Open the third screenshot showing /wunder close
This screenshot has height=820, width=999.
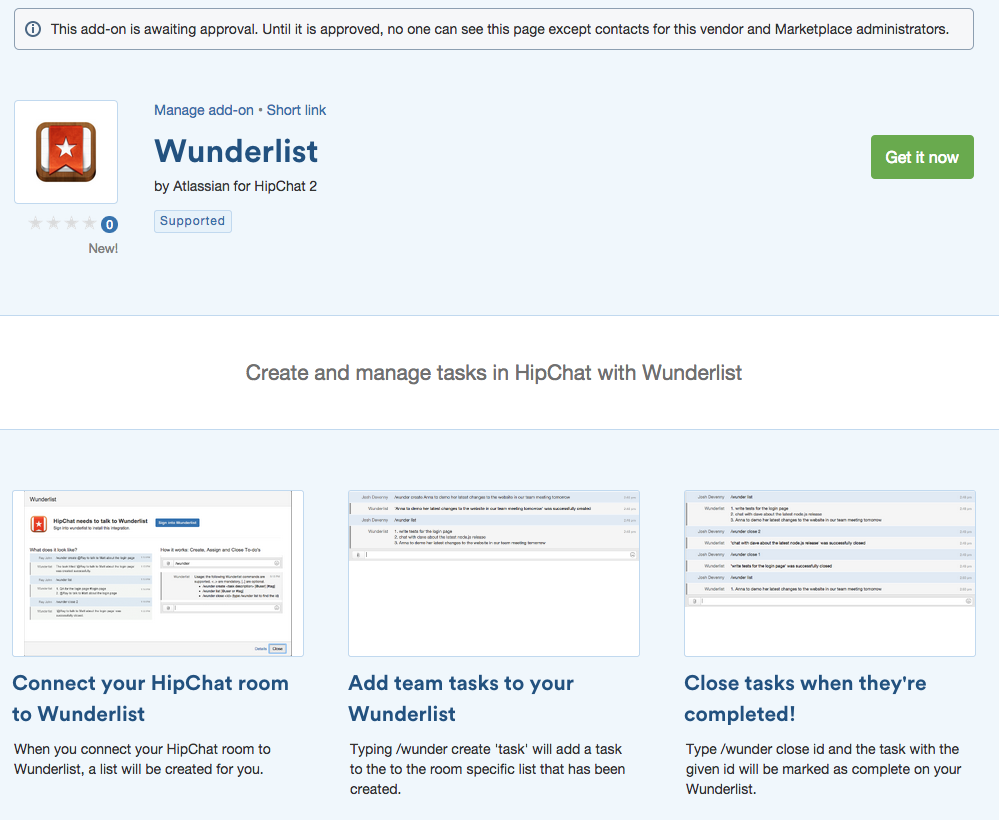coord(830,573)
